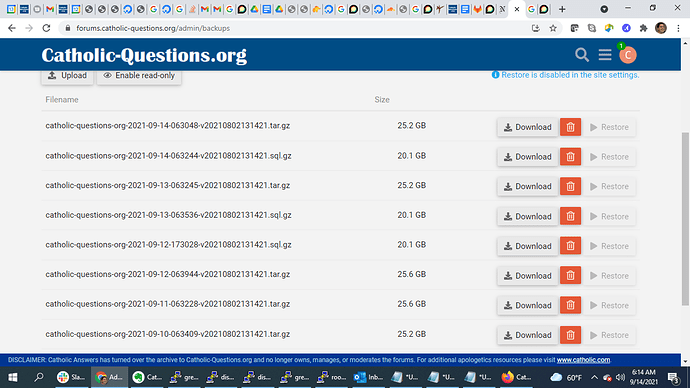This screenshot has width=690, height=388.
Task: Click Restore for the 2021-09-10-063409 backup
Action: click(x=609, y=335)
